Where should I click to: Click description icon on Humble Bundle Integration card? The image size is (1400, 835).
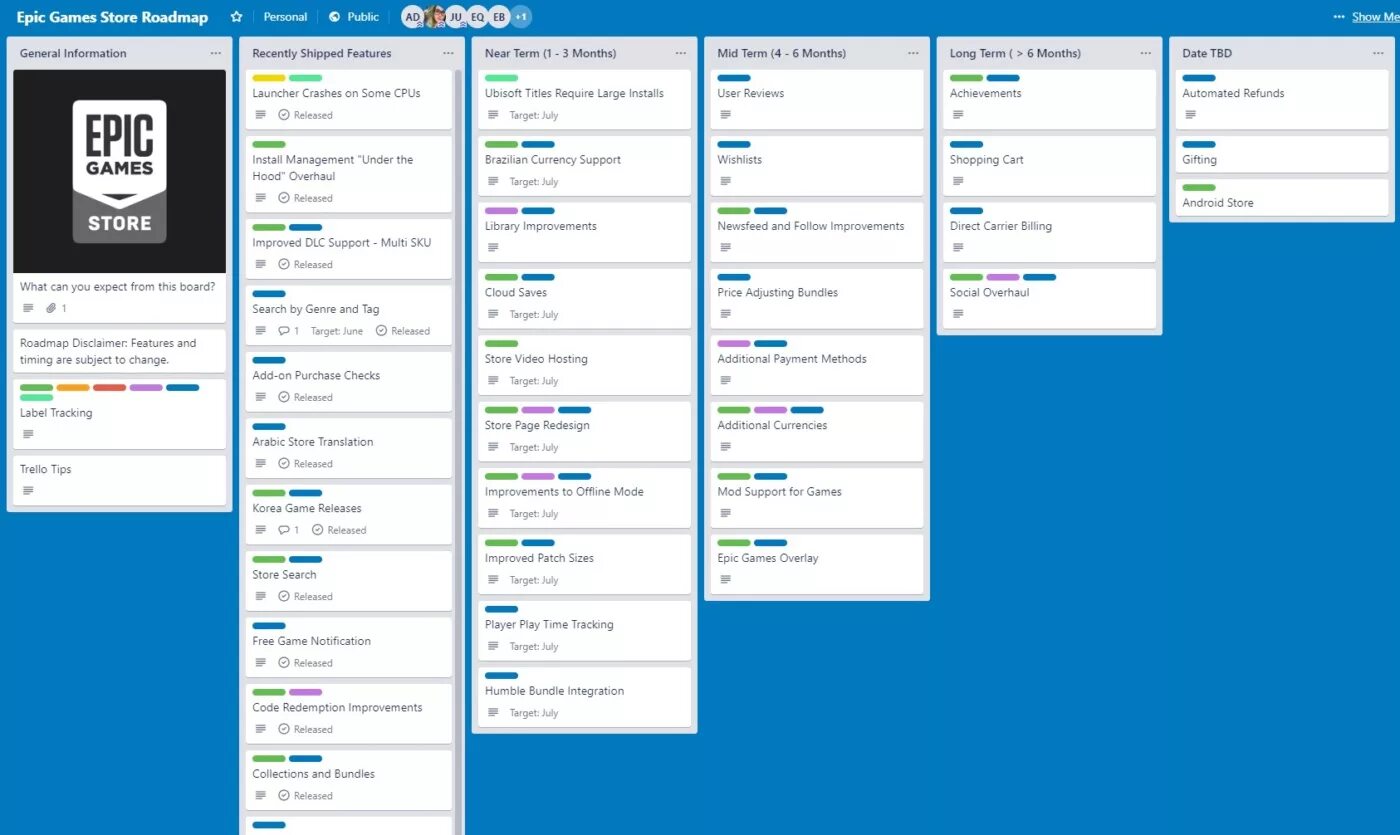[x=493, y=713]
